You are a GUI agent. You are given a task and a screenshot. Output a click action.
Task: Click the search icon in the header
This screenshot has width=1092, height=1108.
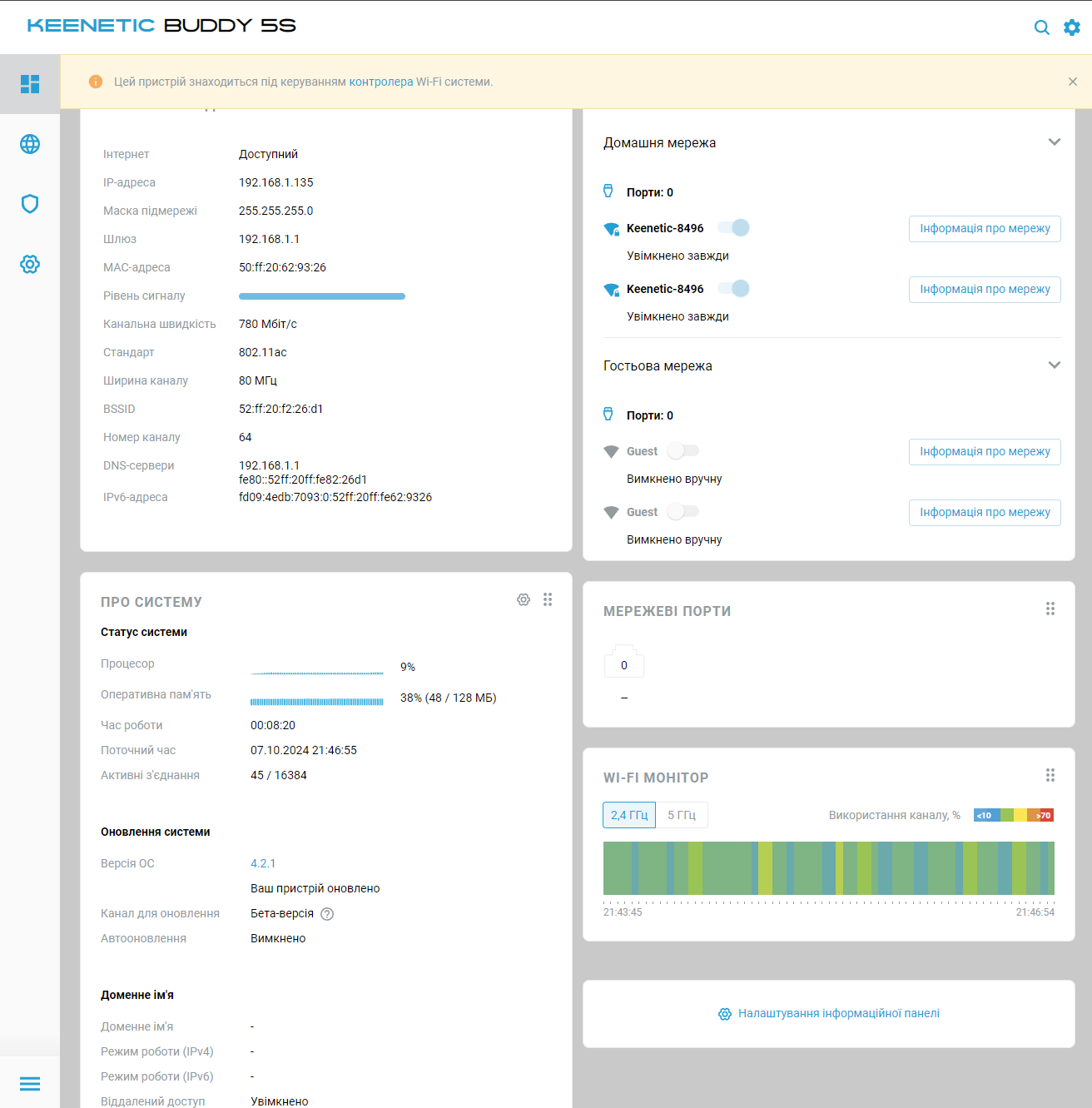(x=1041, y=27)
